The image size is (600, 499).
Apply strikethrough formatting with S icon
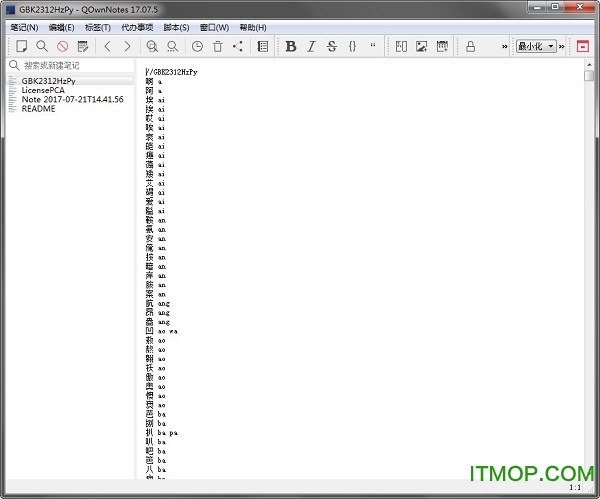click(x=332, y=46)
